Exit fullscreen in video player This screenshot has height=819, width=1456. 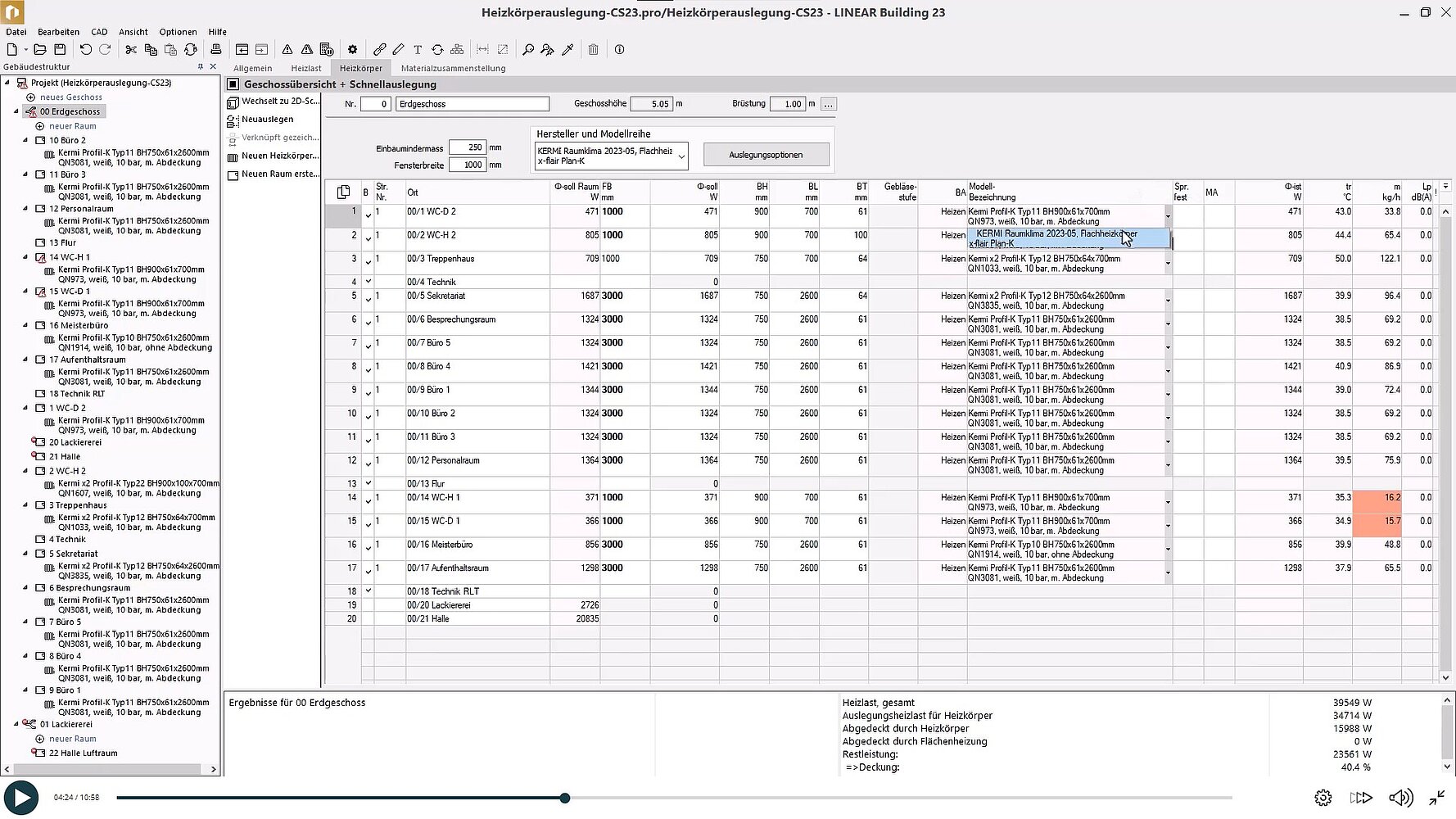click(x=1437, y=798)
